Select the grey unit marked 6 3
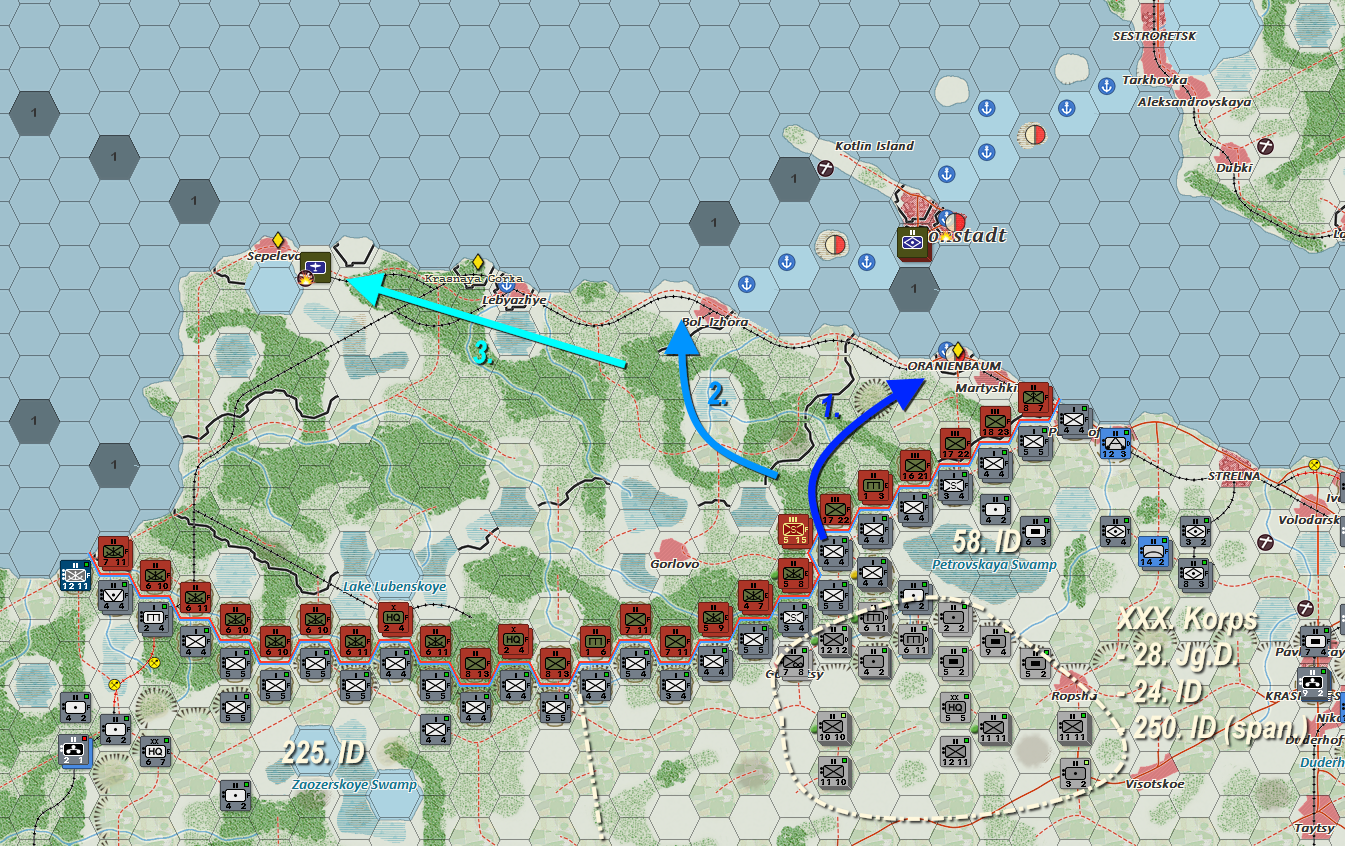The height and width of the screenshot is (846, 1345). [1036, 532]
